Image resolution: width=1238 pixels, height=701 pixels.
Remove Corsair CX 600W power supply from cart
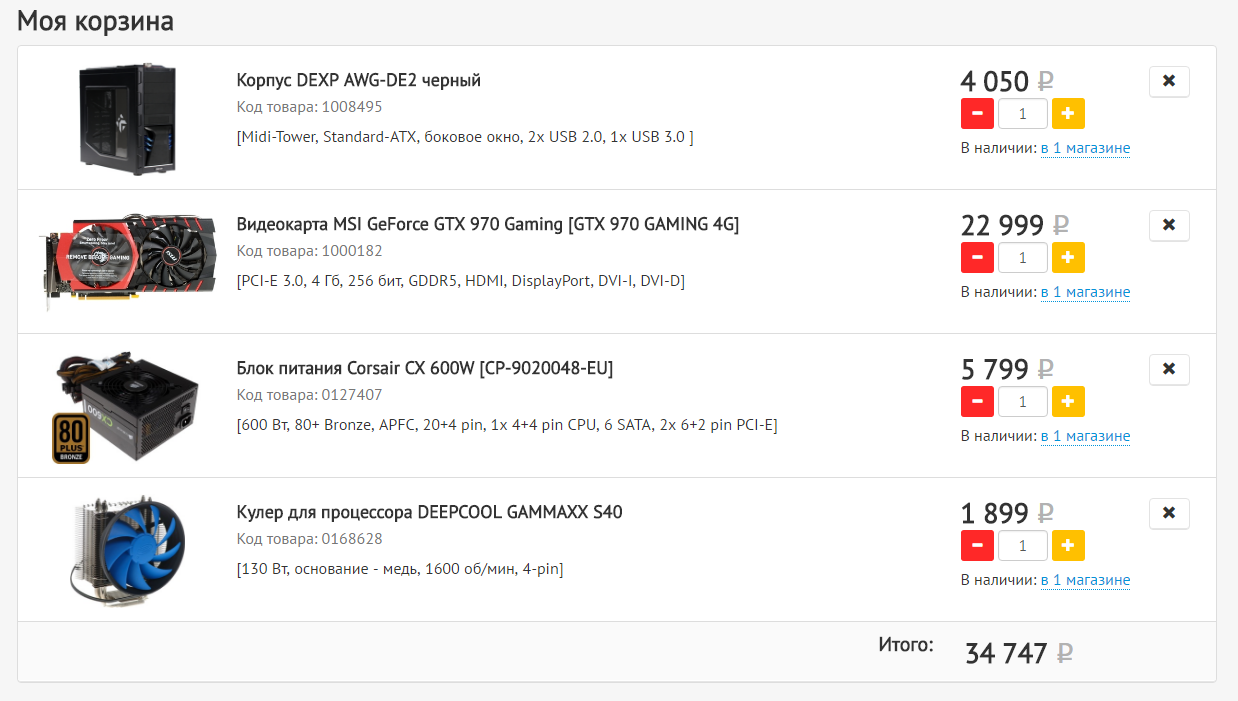[x=1169, y=370]
